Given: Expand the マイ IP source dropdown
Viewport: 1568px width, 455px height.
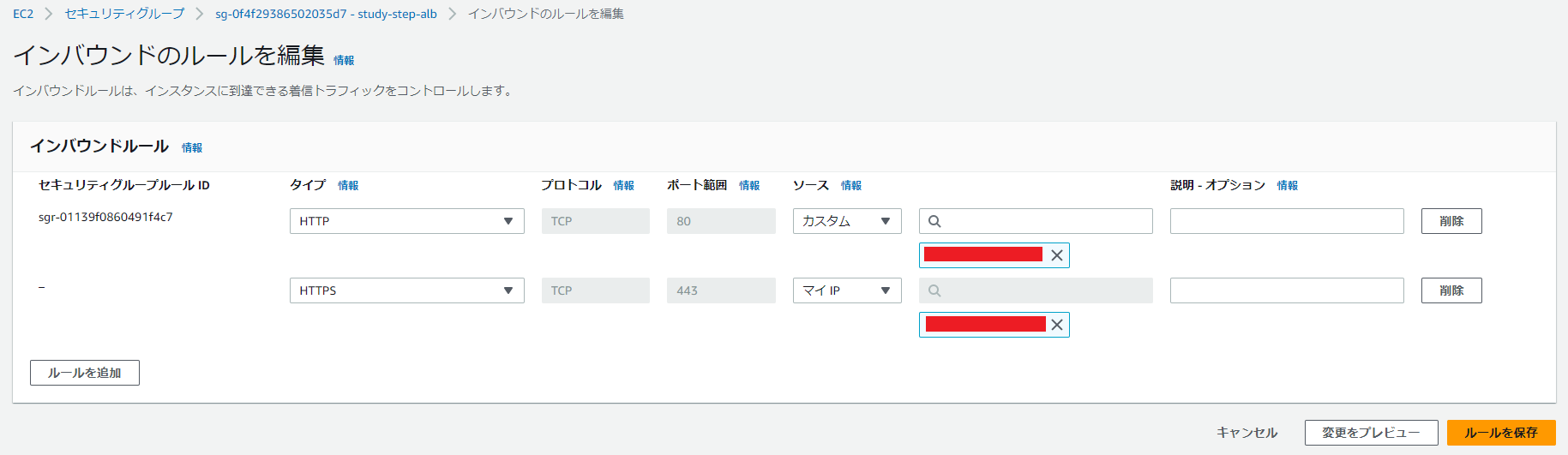Looking at the screenshot, I should point(847,290).
